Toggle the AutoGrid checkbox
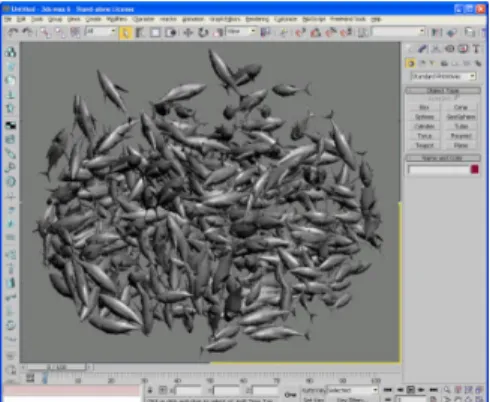The height and width of the screenshot is (402, 490). [x=457, y=98]
